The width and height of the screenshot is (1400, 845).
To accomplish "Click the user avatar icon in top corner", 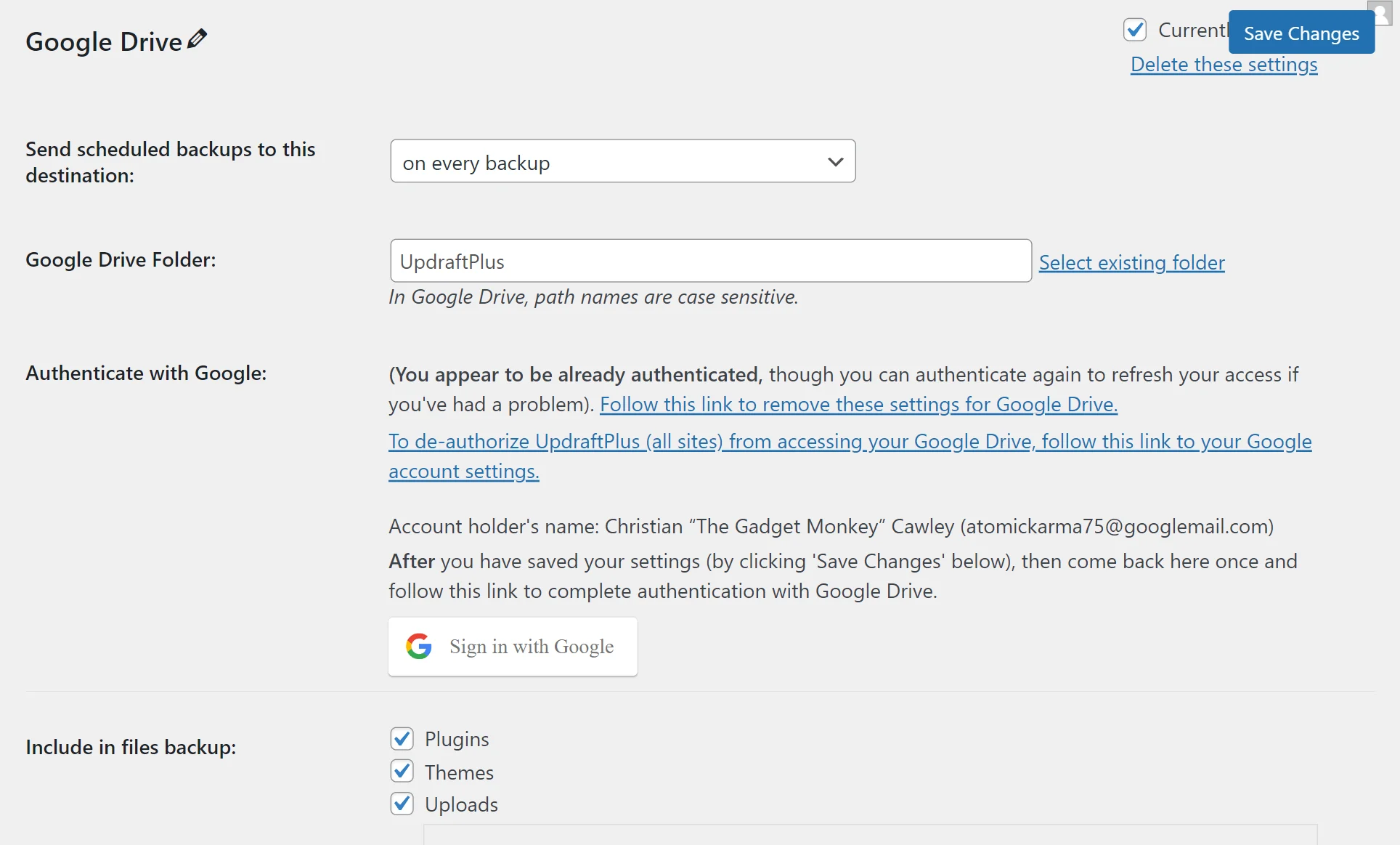I will (x=1380, y=12).
